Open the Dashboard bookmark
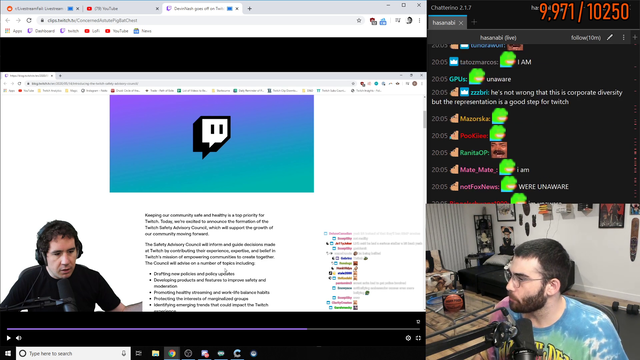640x360 pixels. 41,31
